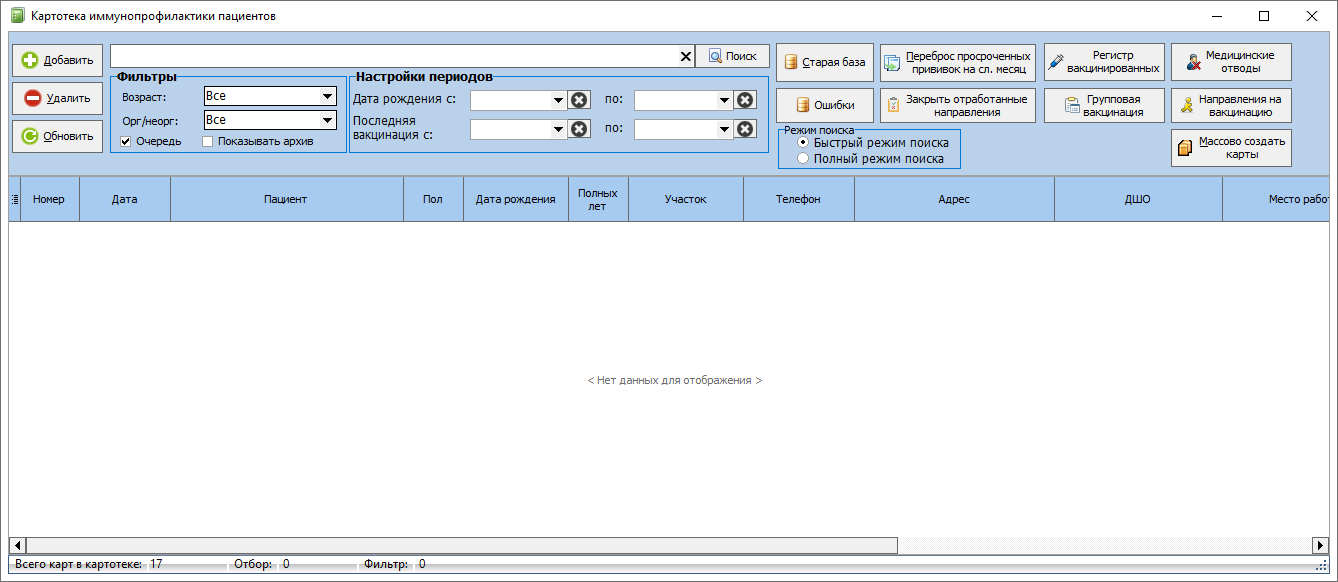Click the application icon in title bar
This screenshot has height=582, width=1338.
pyautogui.click(x=17, y=16)
